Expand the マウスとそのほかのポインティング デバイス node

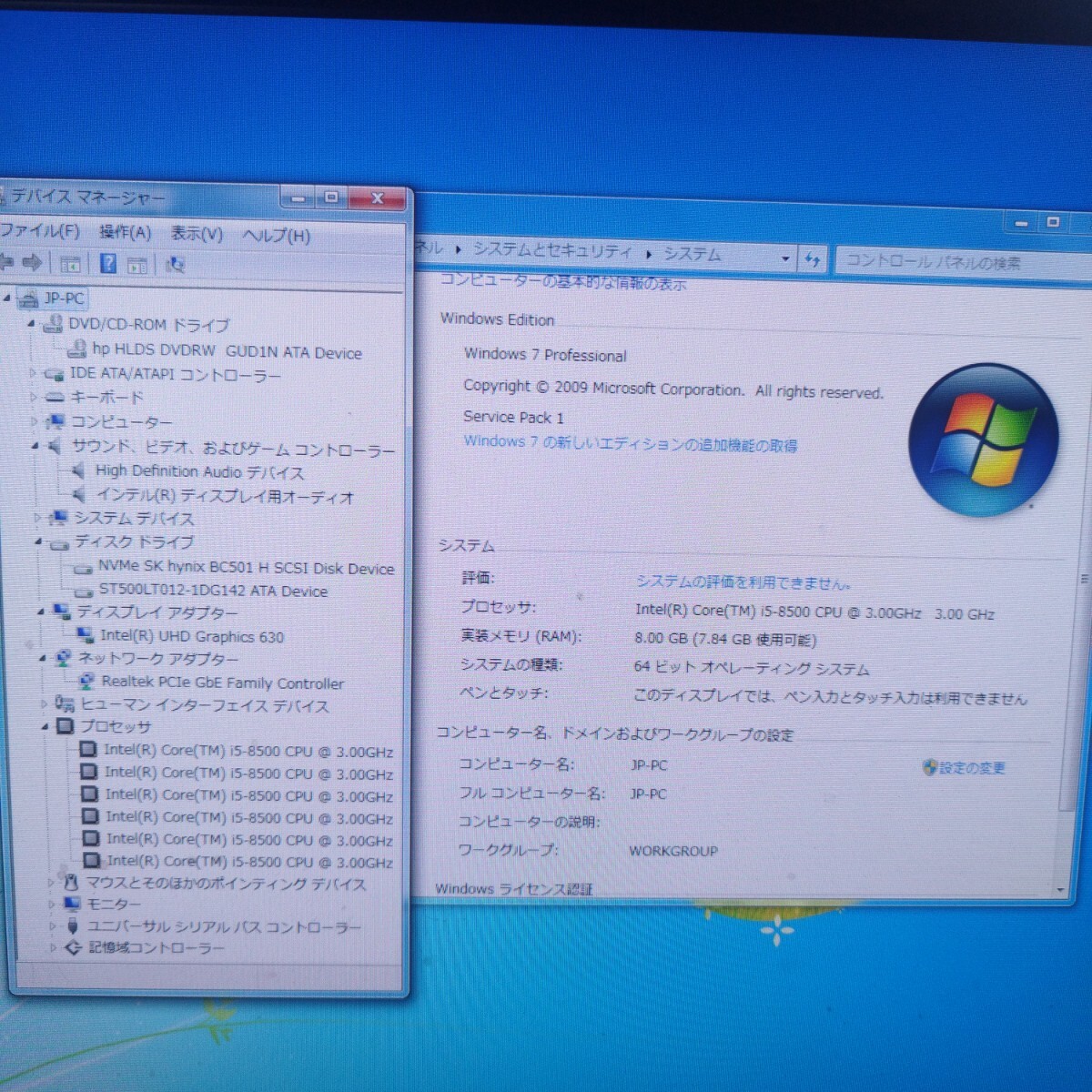click(x=51, y=883)
